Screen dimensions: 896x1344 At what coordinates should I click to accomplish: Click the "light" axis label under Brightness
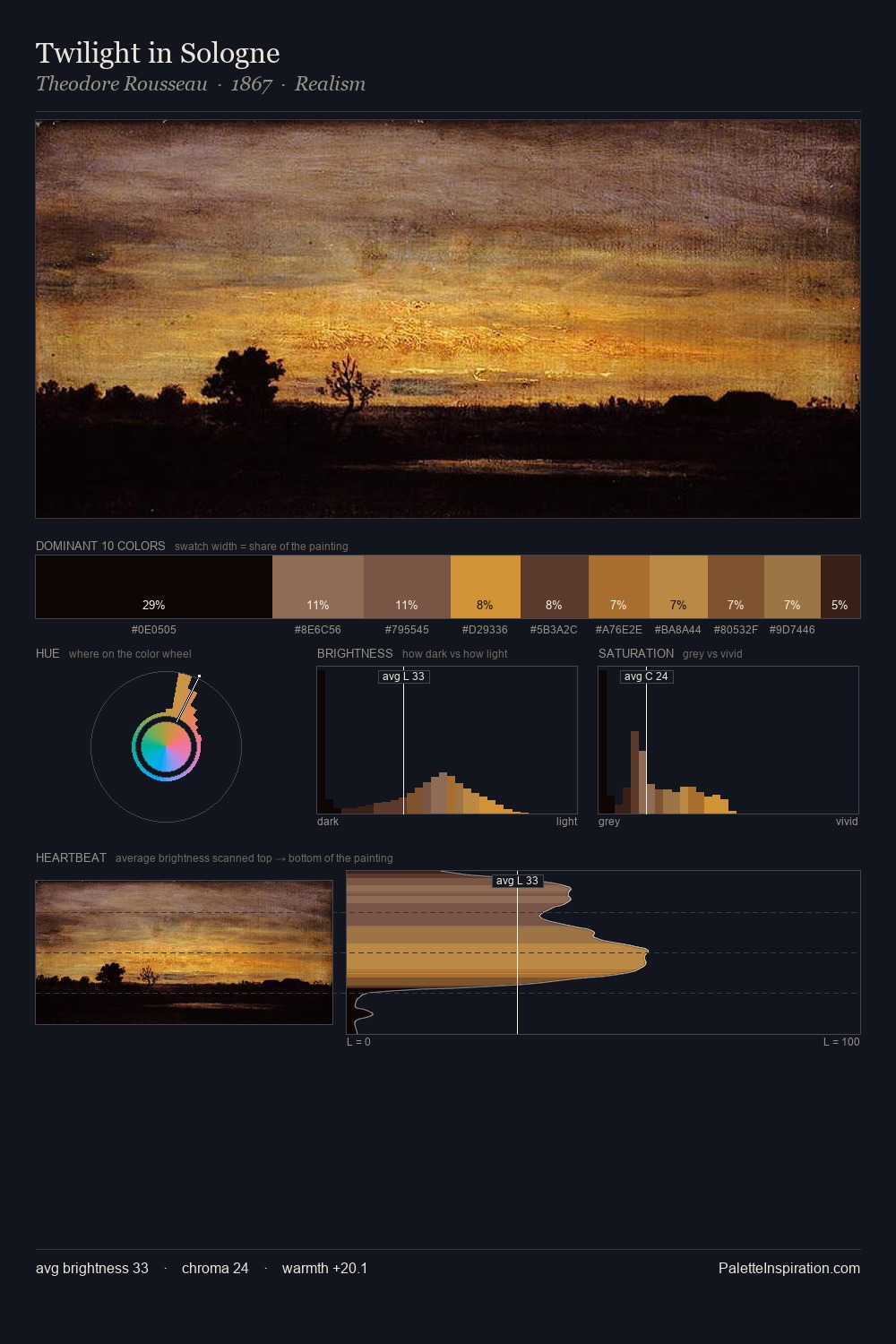pyautogui.click(x=566, y=822)
